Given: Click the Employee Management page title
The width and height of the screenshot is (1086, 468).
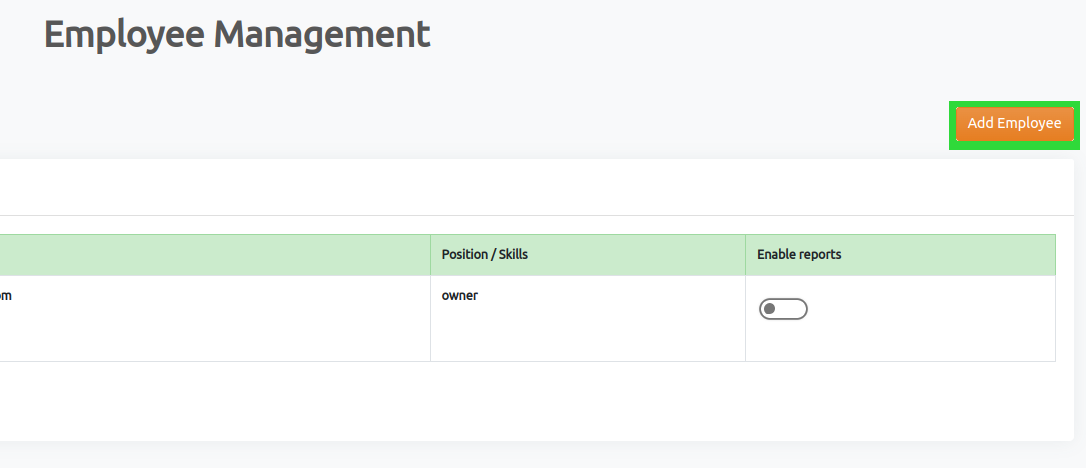Looking at the screenshot, I should 237,34.
